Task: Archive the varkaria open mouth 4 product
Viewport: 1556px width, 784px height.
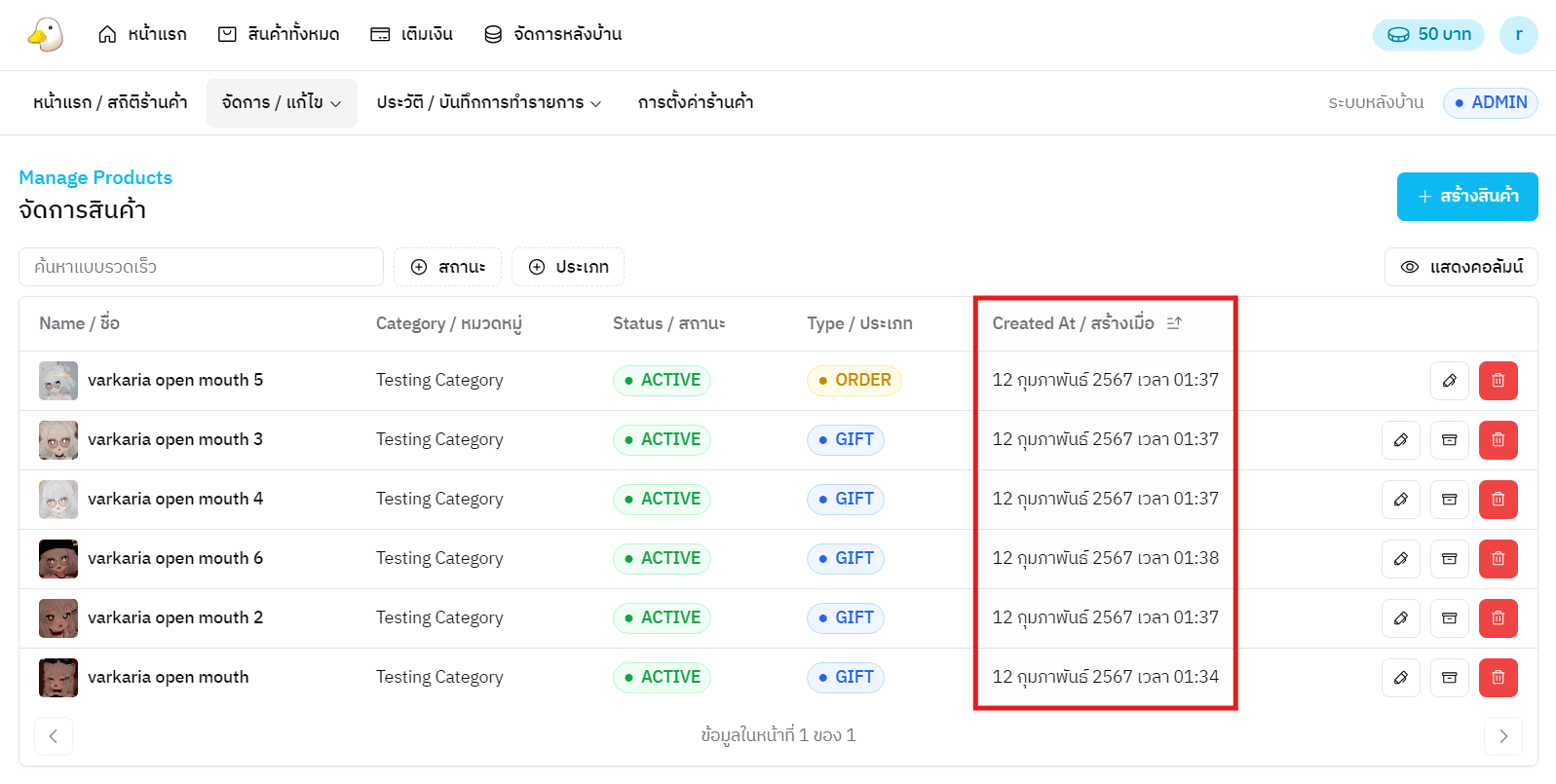Action: [1449, 500]
